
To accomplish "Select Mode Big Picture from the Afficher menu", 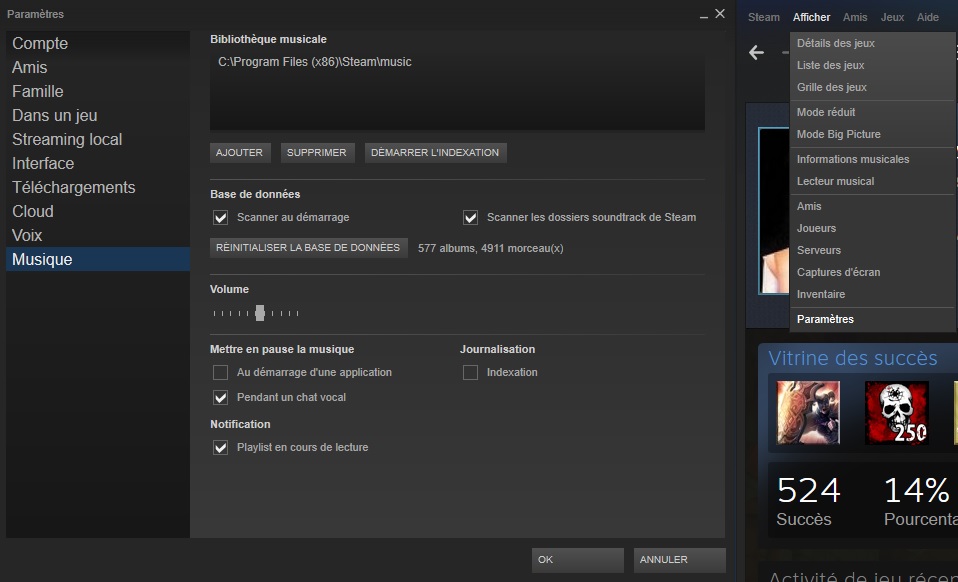I will (x=838, y=134).
